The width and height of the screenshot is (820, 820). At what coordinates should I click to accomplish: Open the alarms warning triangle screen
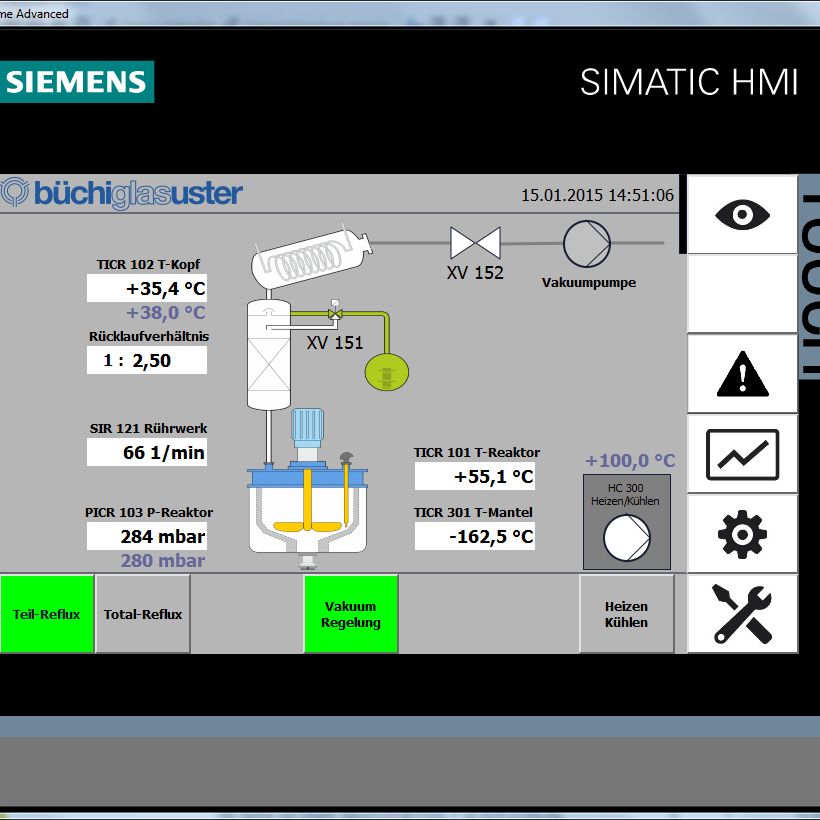(742, 374)
